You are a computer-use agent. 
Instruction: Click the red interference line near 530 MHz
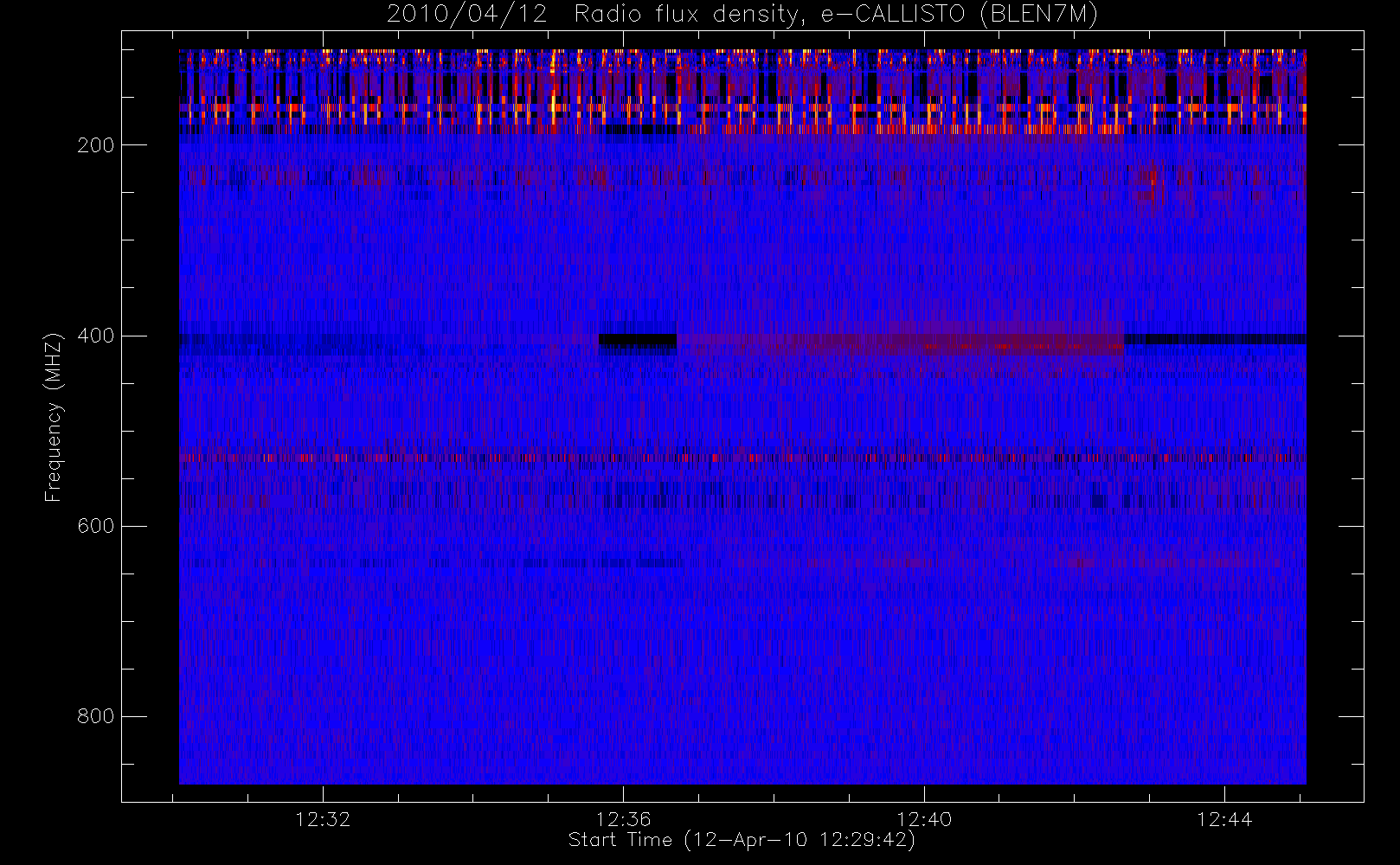(742, 458)
